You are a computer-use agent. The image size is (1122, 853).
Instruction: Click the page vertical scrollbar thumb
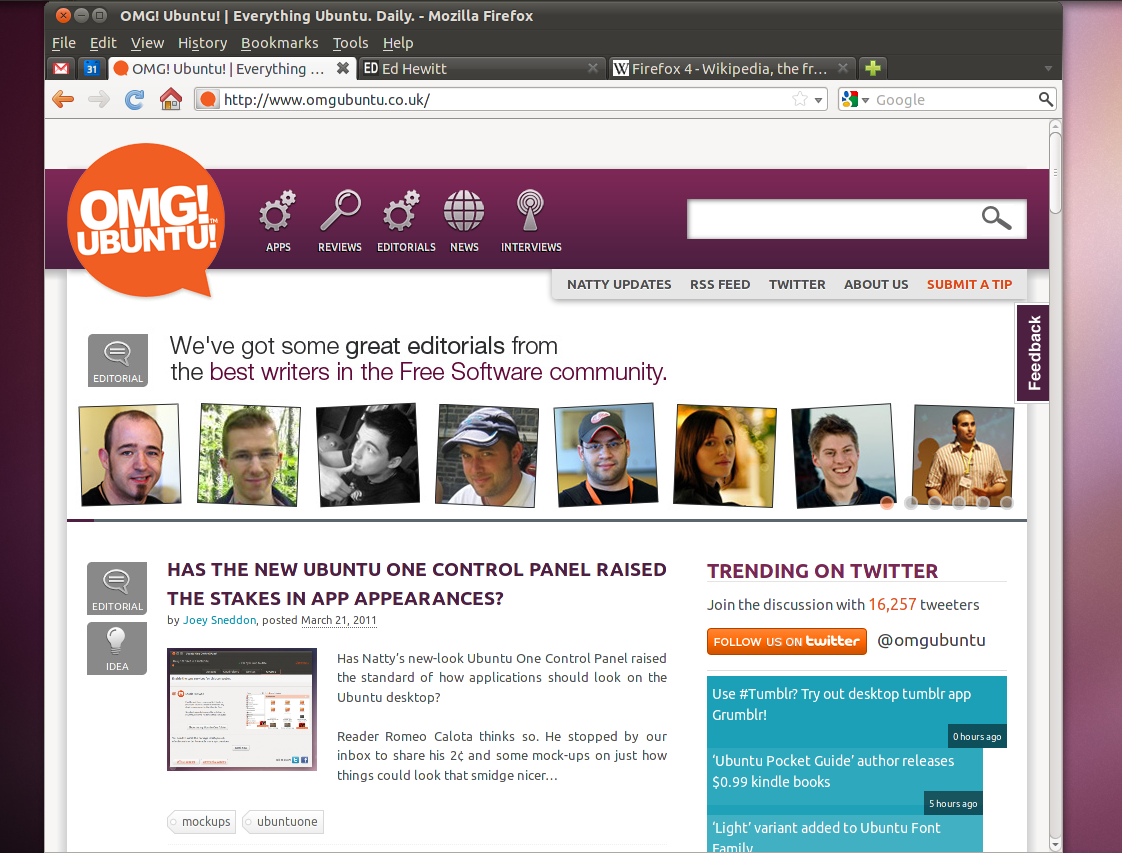(1055, 170)
